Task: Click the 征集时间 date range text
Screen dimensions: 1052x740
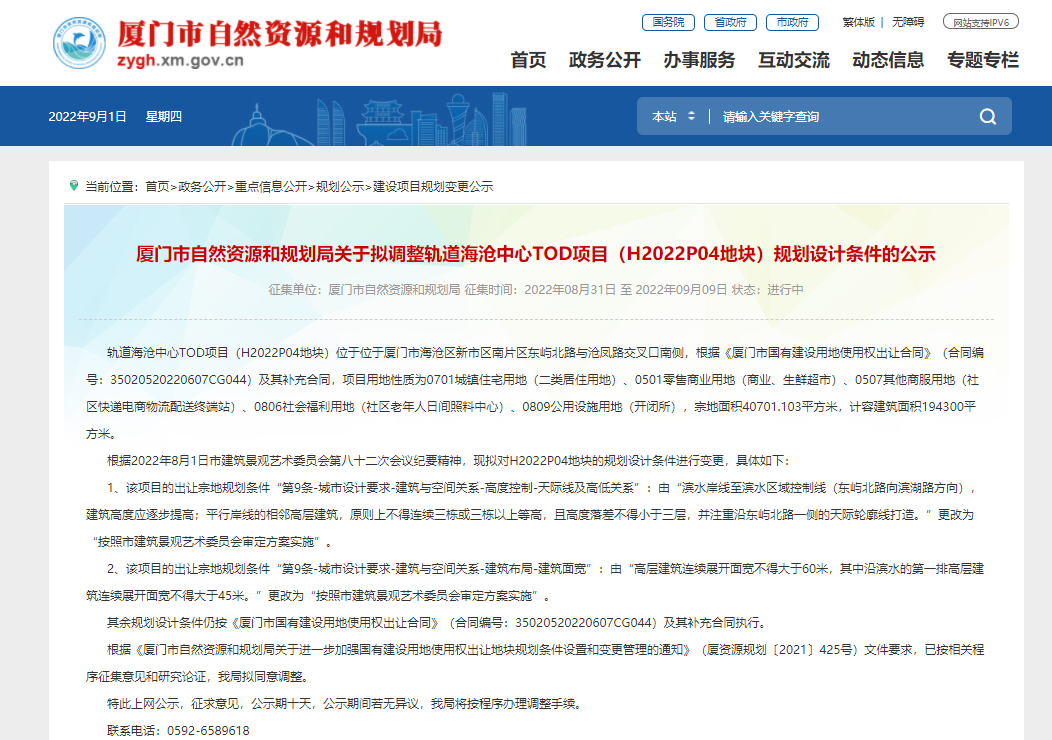Action: 596,290
